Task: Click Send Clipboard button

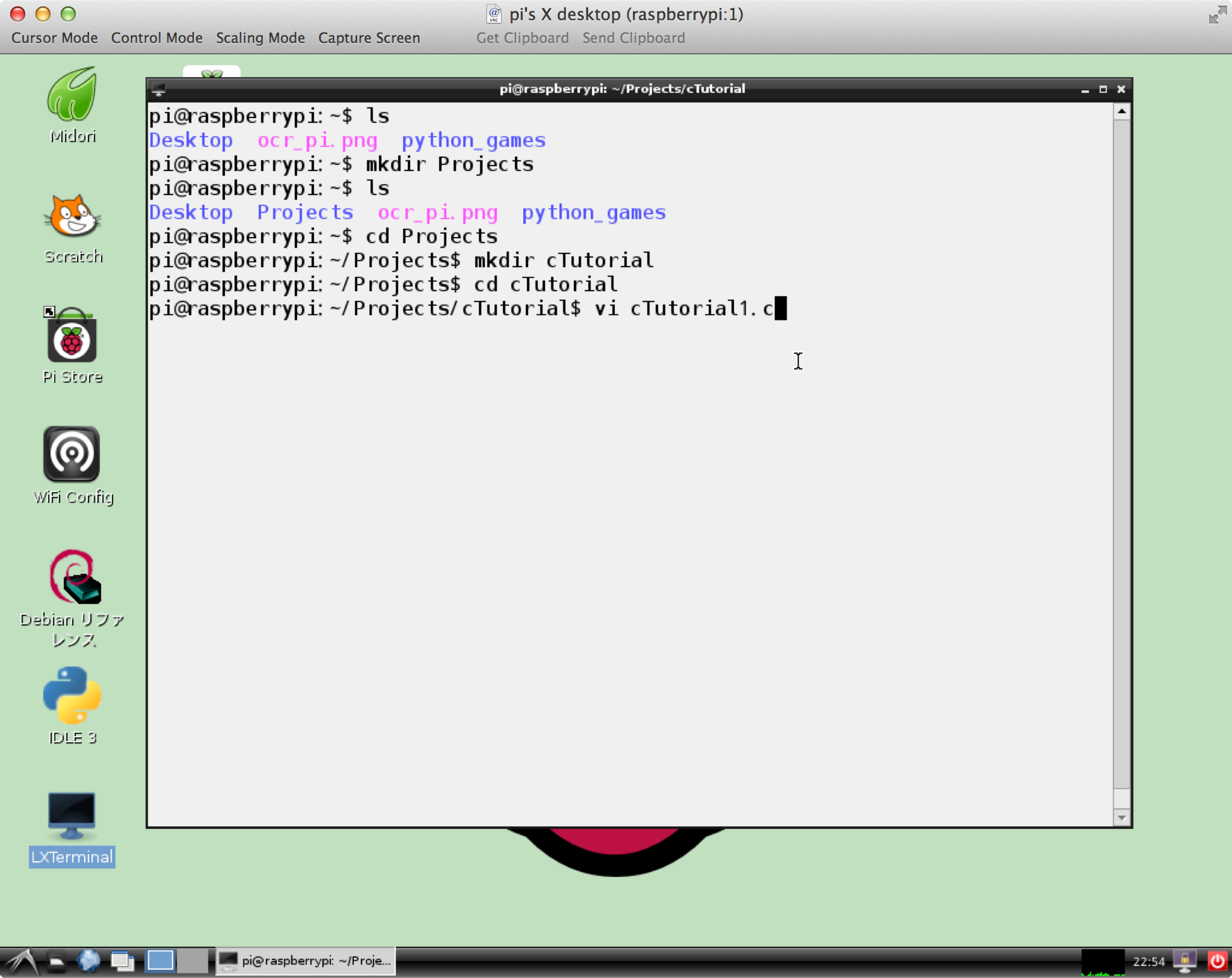Action: point(633,38)
